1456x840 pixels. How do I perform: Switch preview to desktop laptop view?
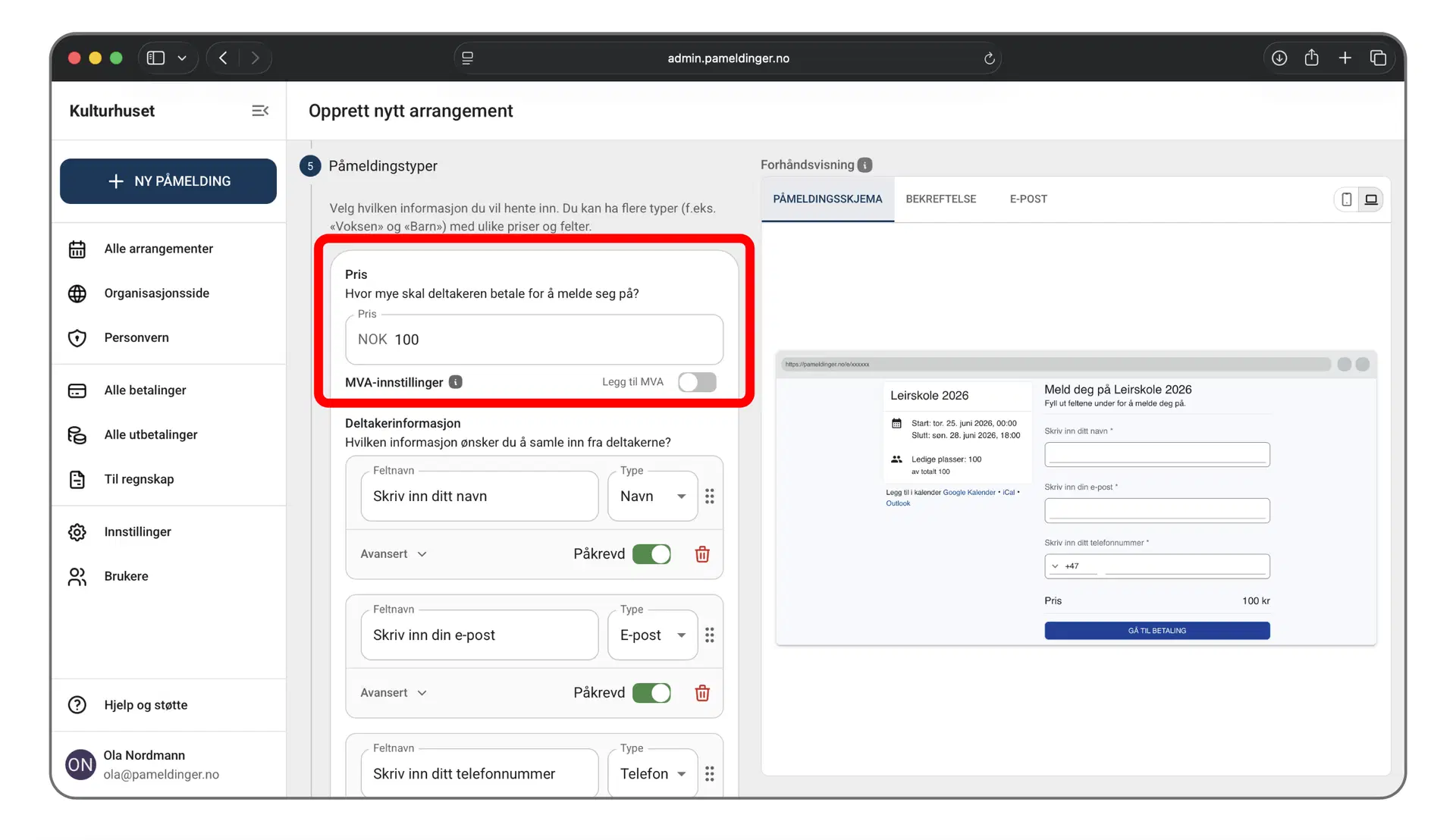(1371, 199)
